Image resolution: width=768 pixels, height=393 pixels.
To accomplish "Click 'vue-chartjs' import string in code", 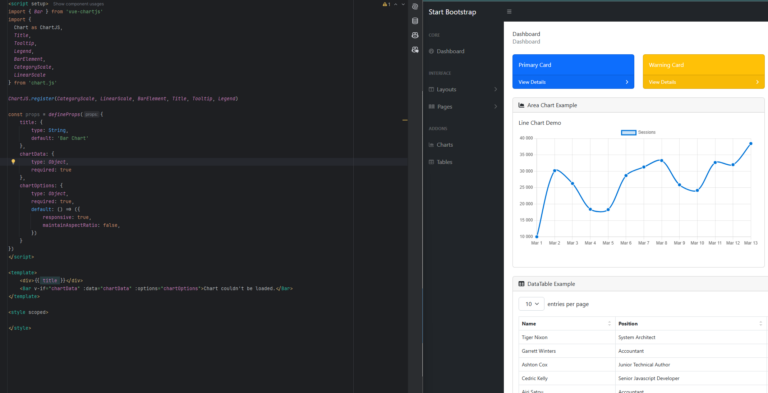I will 84,12.
